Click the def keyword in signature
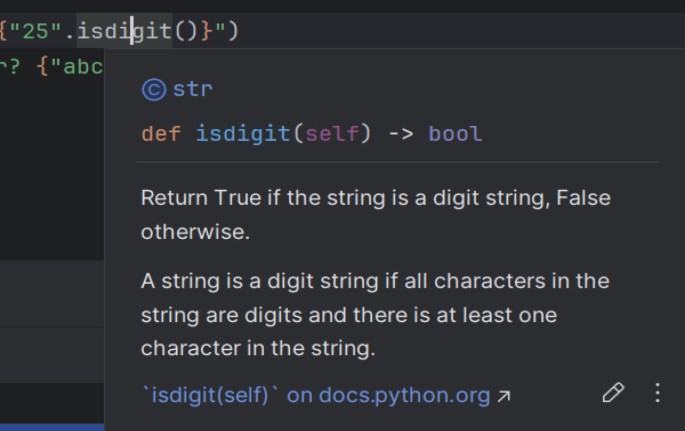This screenshot has height=431, width=685. coord(161,134)
